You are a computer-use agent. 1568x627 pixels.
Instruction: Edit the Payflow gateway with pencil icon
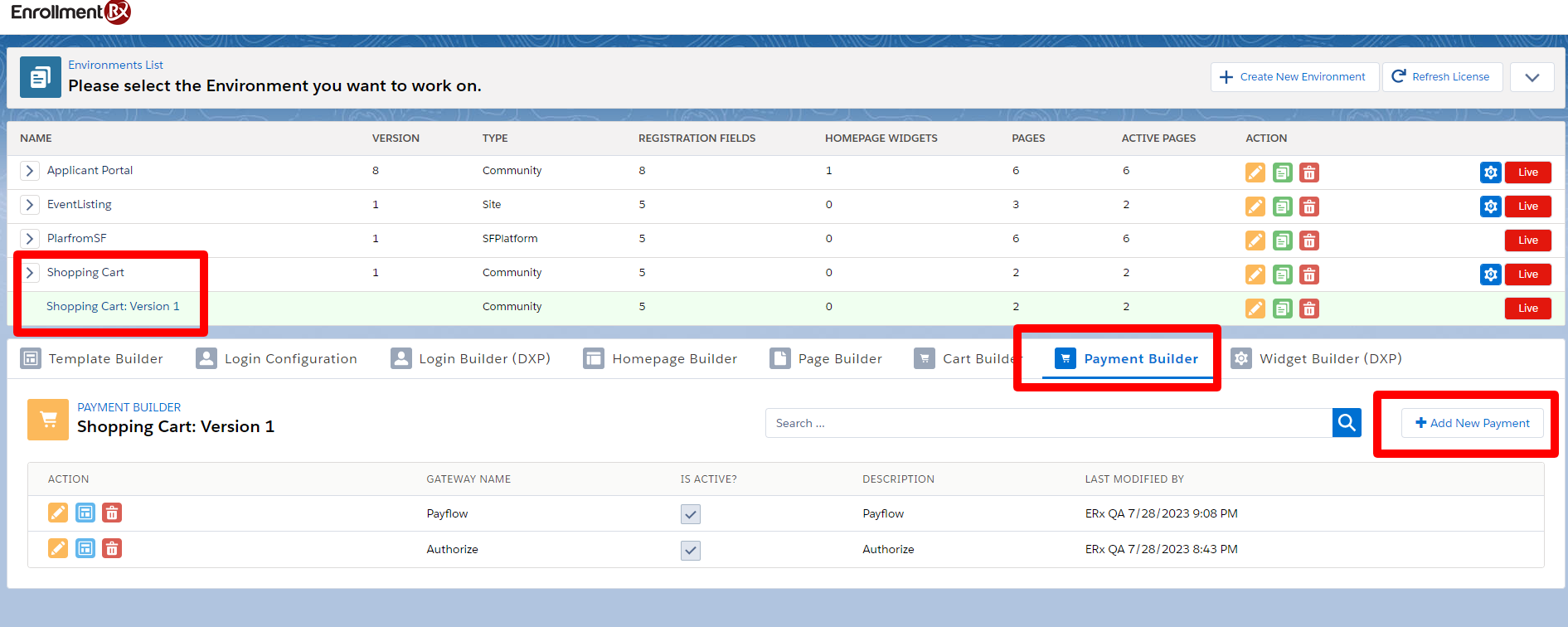pos(58,513)
